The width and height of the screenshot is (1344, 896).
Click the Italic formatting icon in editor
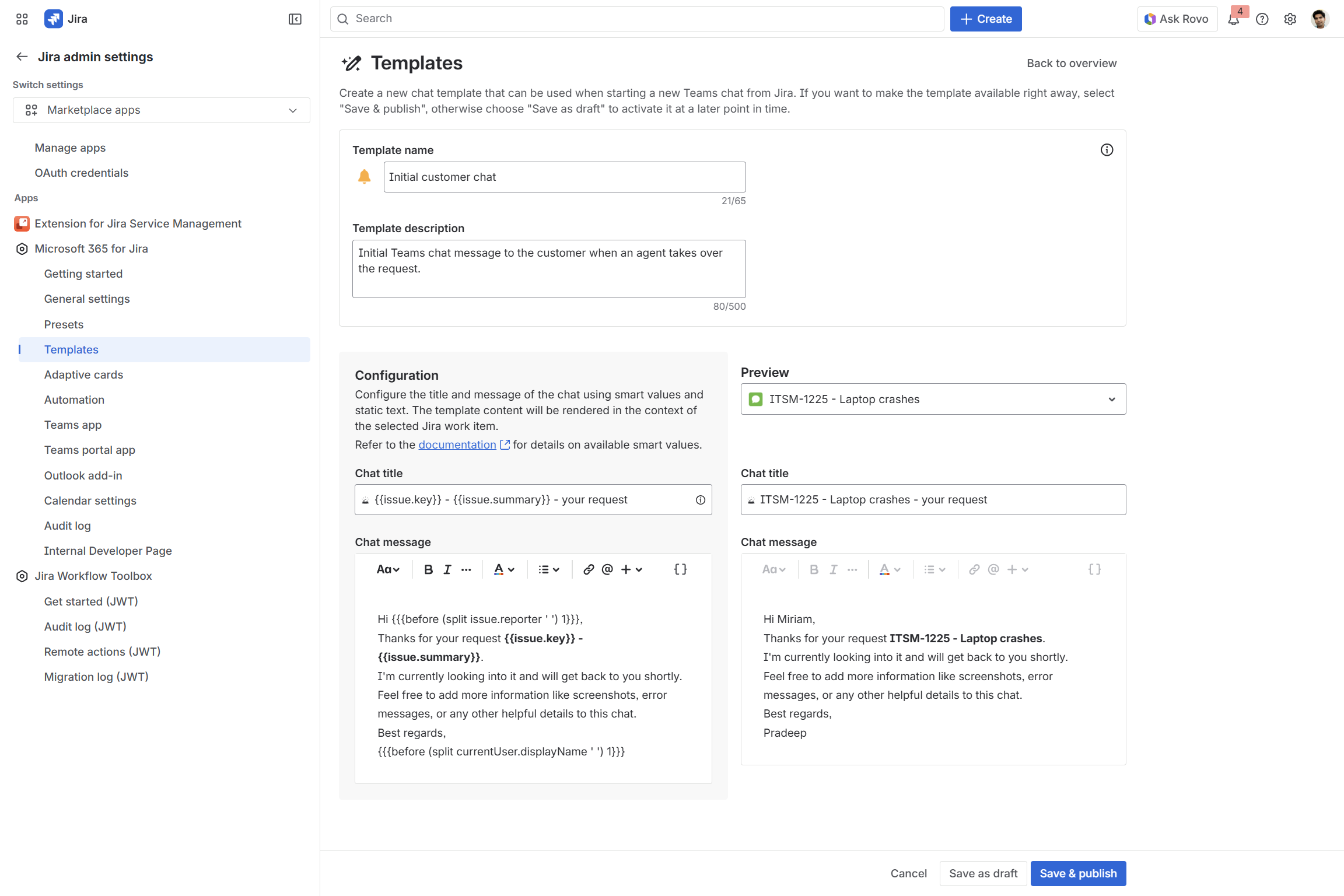coord(447,569)
